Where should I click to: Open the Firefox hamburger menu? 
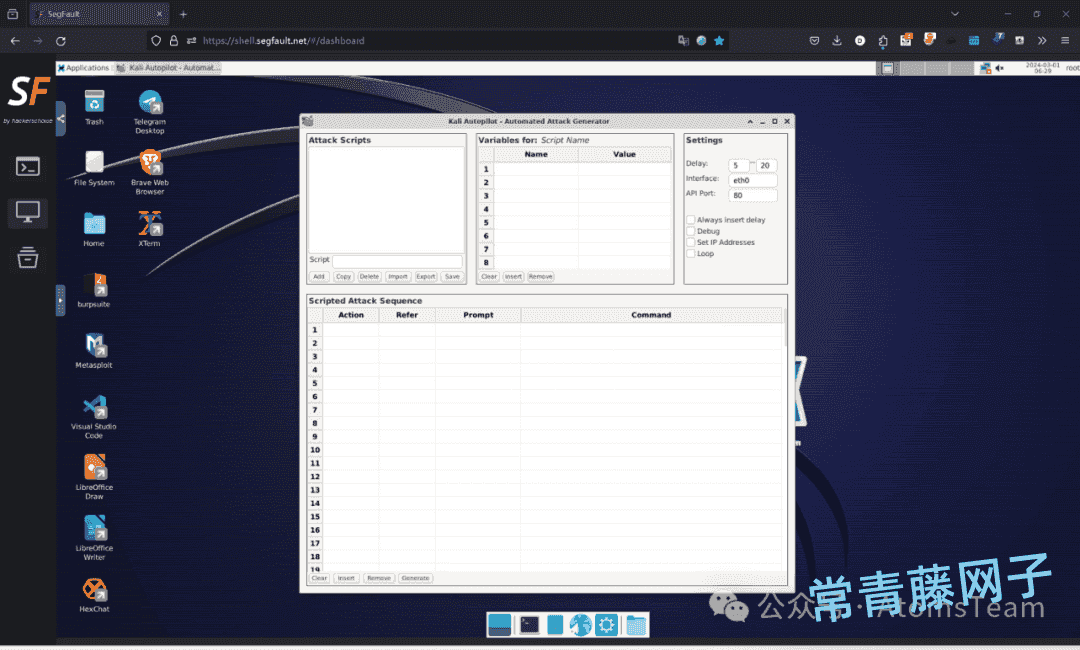tap(1065, 41)
